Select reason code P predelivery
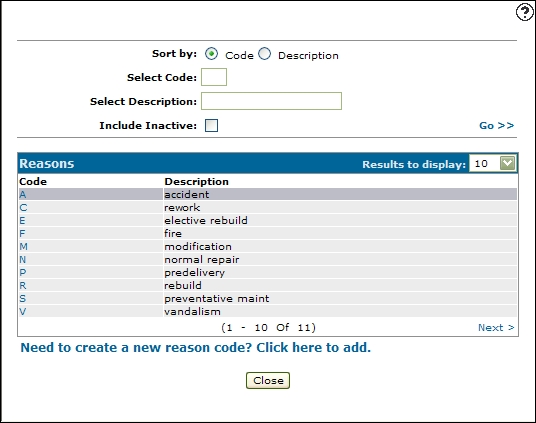The height and width of the screenshot is (423, 536). tap(23, 273)
